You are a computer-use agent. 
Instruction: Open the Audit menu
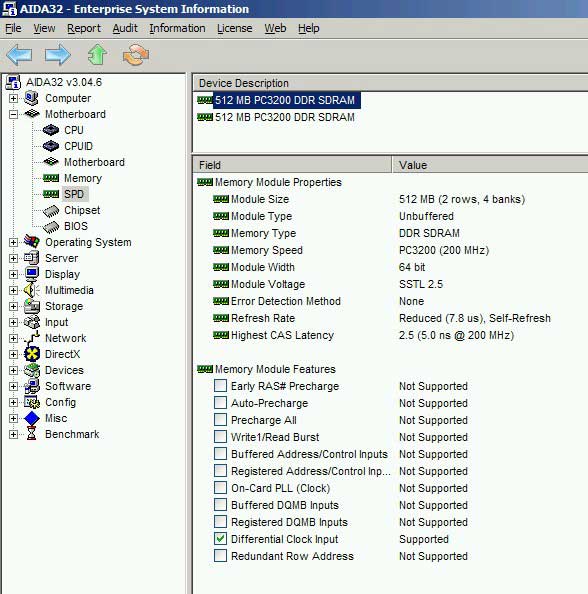pos(125,28)
